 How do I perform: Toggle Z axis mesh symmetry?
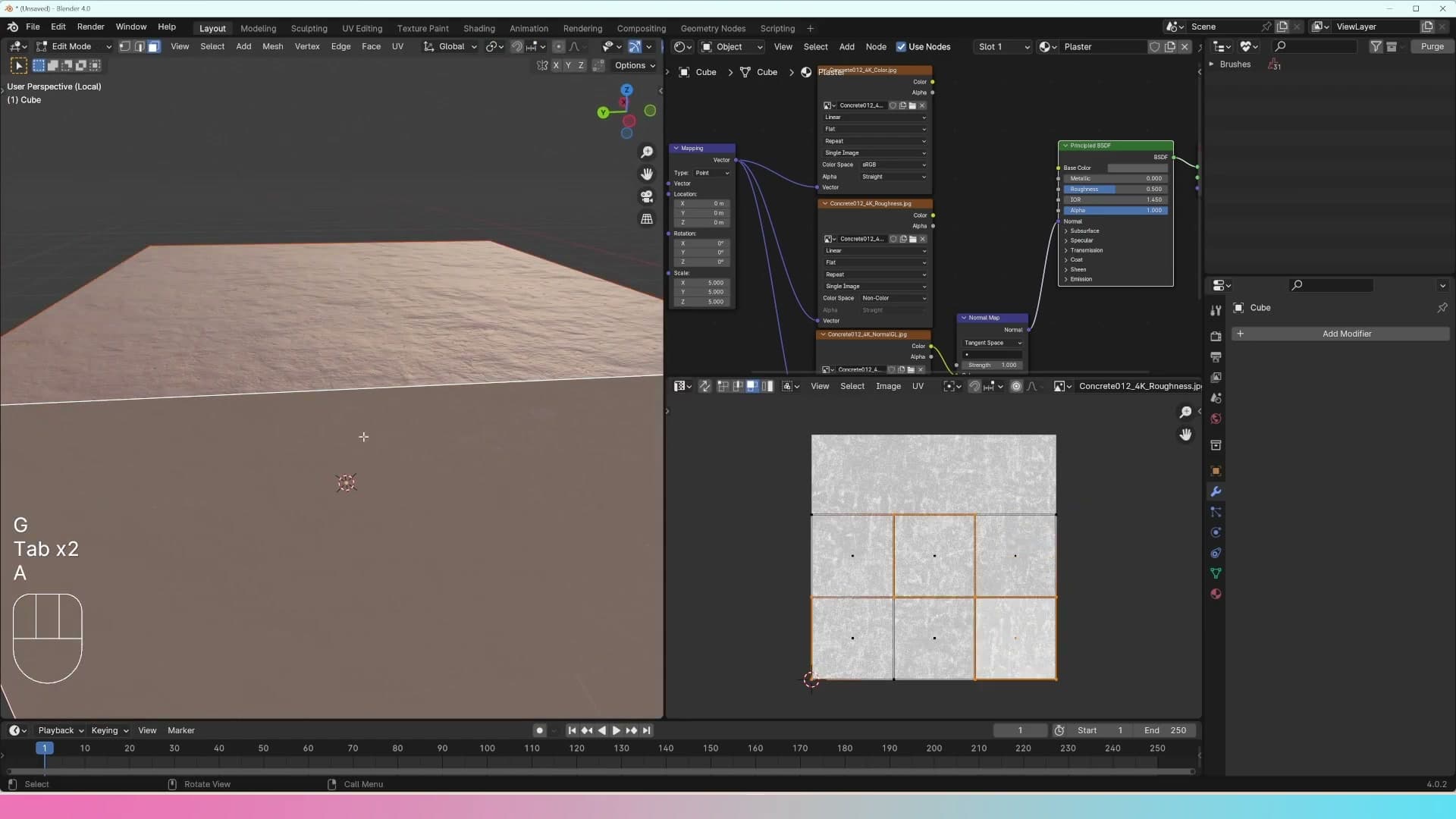click(582, 66)
